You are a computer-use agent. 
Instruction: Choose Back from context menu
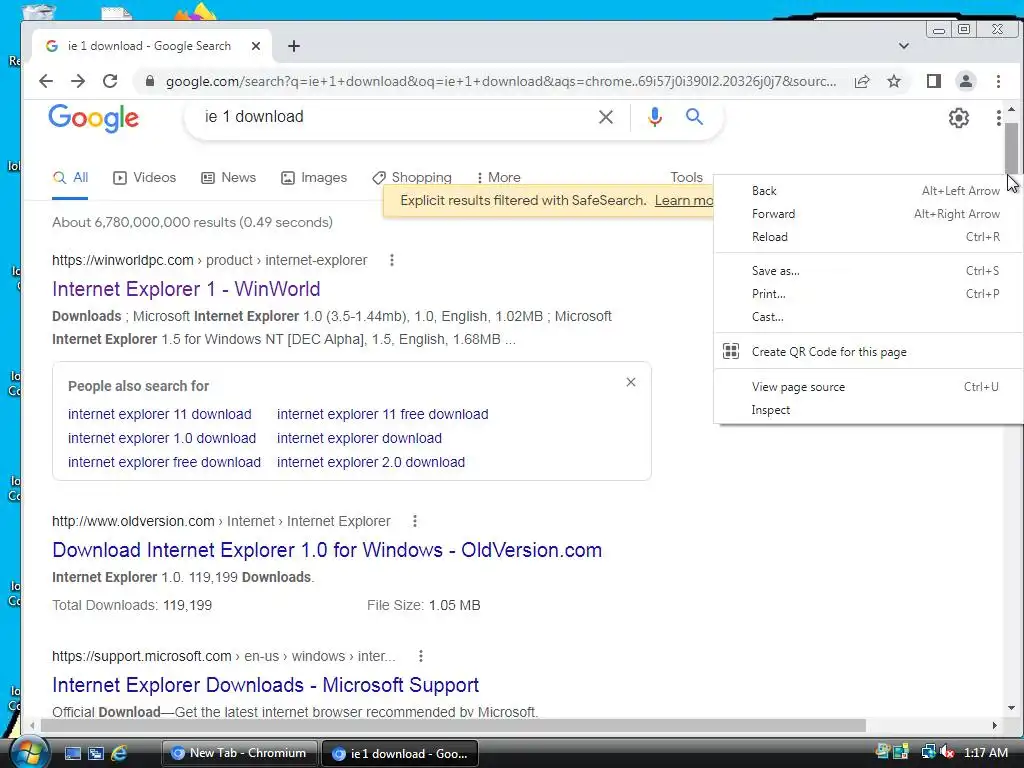pyautogui.click(x=869, y=191)
